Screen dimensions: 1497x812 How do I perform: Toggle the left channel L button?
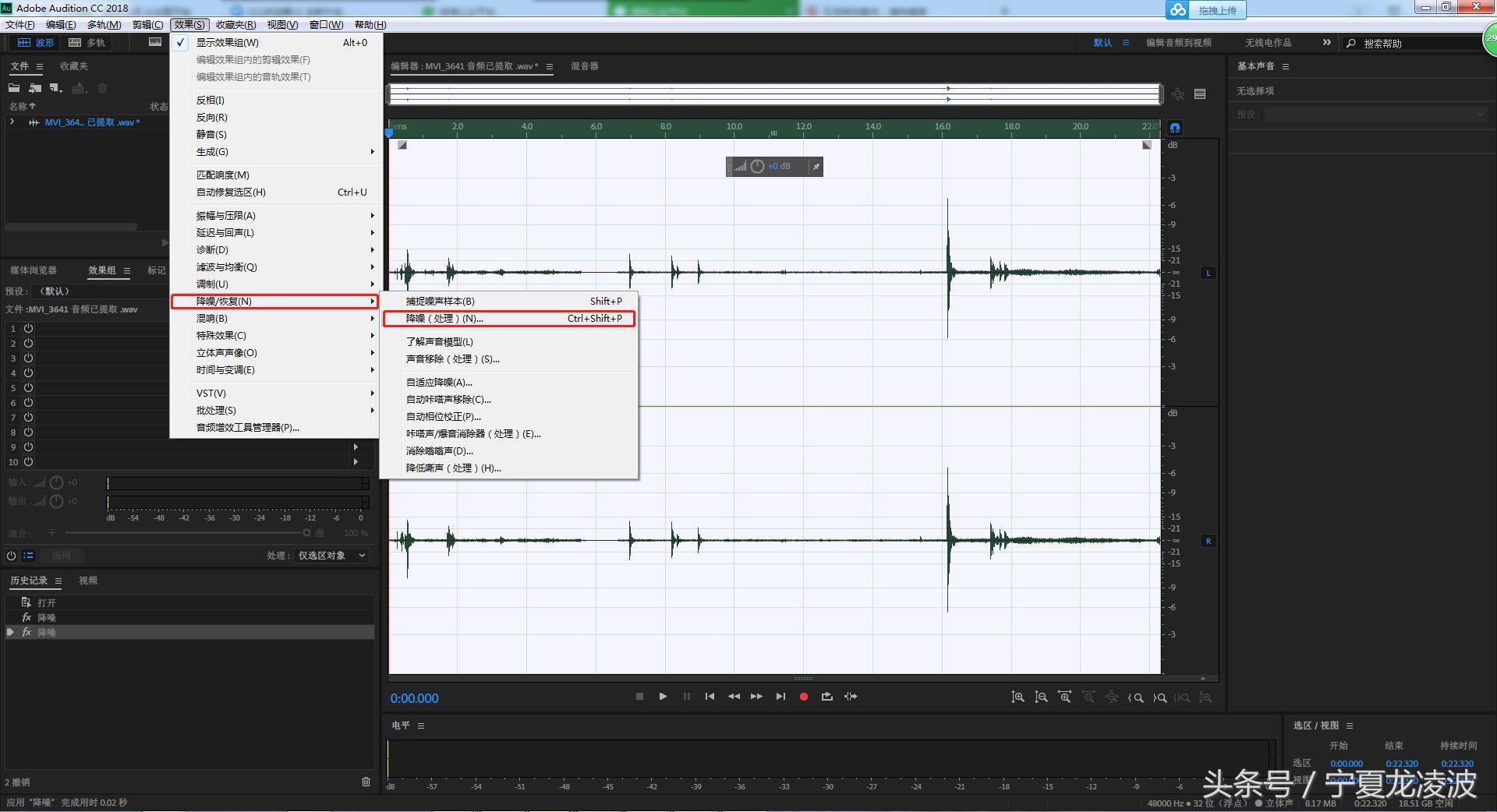click(x=1209, y=273)
